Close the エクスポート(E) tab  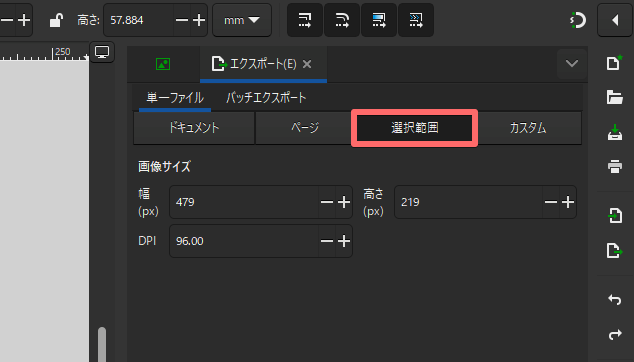pos(307,64)
